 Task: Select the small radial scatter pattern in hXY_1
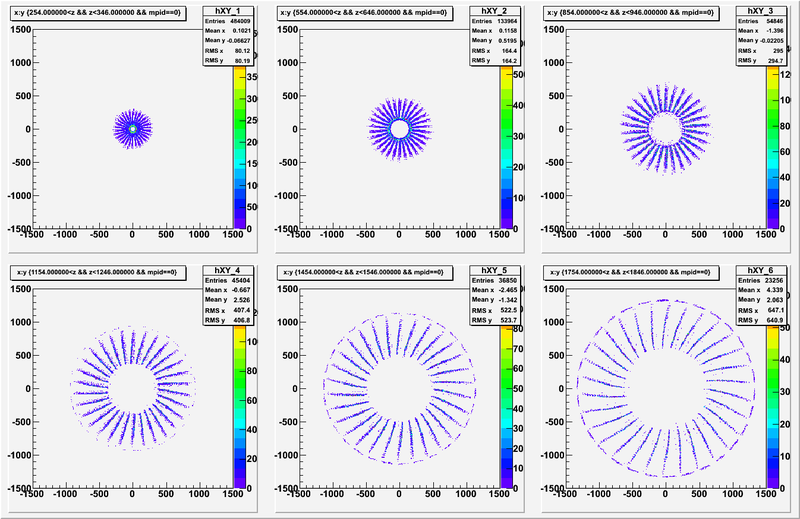click(133, 129)
